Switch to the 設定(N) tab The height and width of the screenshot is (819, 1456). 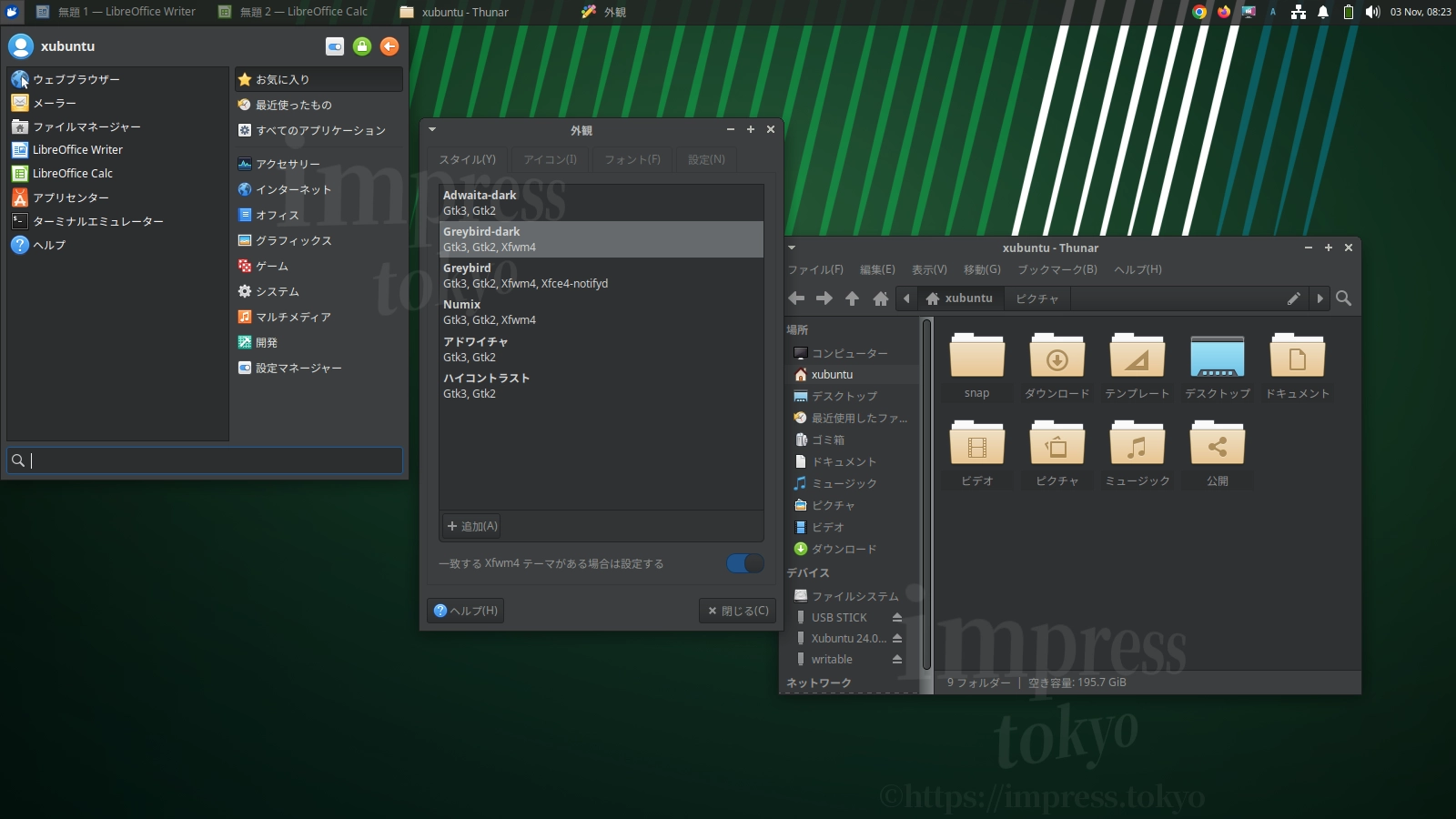706,159
